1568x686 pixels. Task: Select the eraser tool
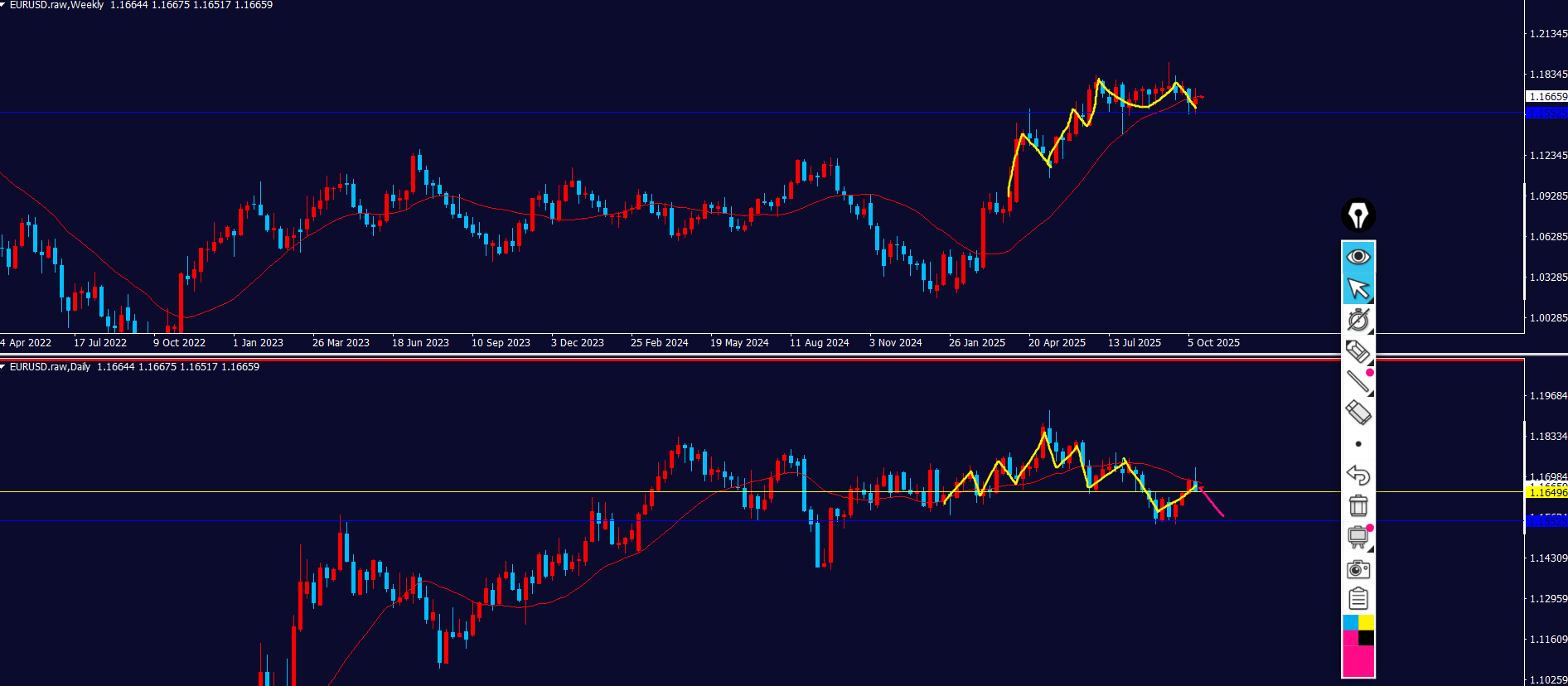point(1357,413)
